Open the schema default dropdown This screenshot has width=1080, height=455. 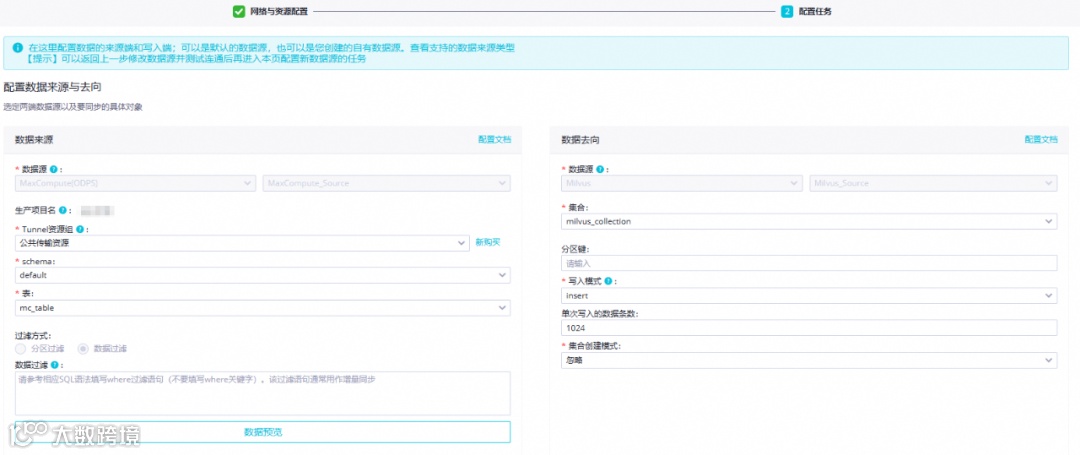pyautogui.click(x=262, y=275)
